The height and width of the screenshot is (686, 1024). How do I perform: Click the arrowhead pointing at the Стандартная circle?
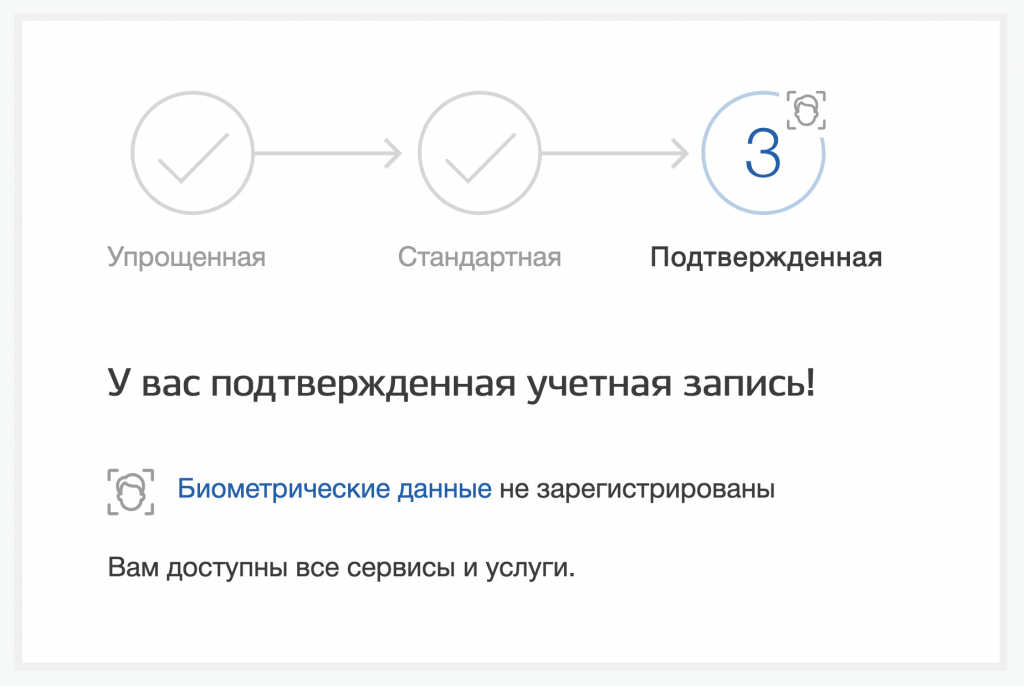pyautogui.click(x=393, y=153)
